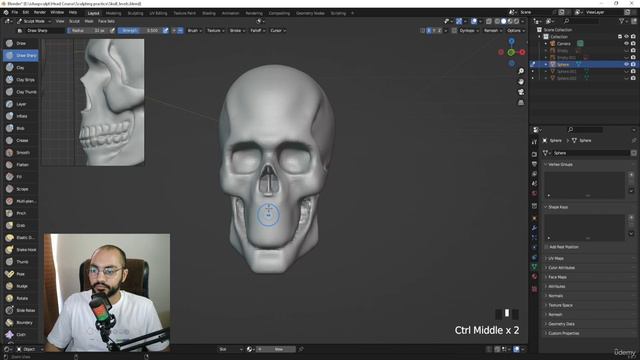Select the Pose brush tool
This screenshot has width=640, height=360.
point(20,274)
